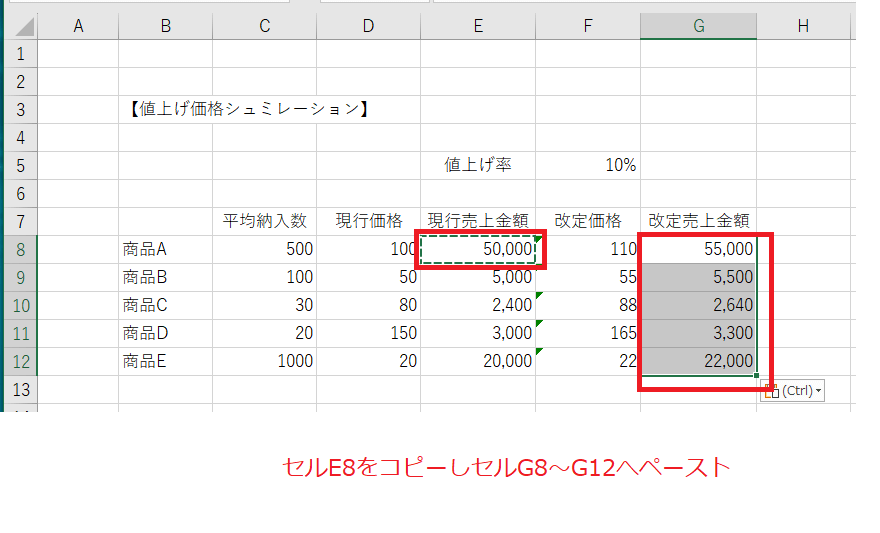
Task: Select revised price cell 110
Action: coord(588,250)
